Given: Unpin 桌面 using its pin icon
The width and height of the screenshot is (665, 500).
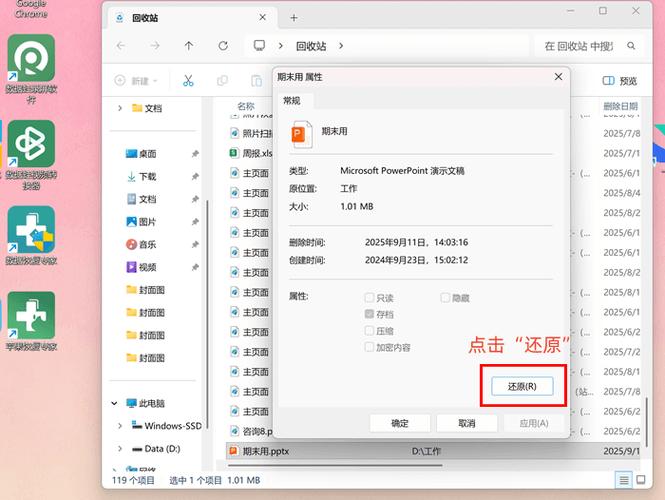Looking at the screenshot, I should click(195, 154).
